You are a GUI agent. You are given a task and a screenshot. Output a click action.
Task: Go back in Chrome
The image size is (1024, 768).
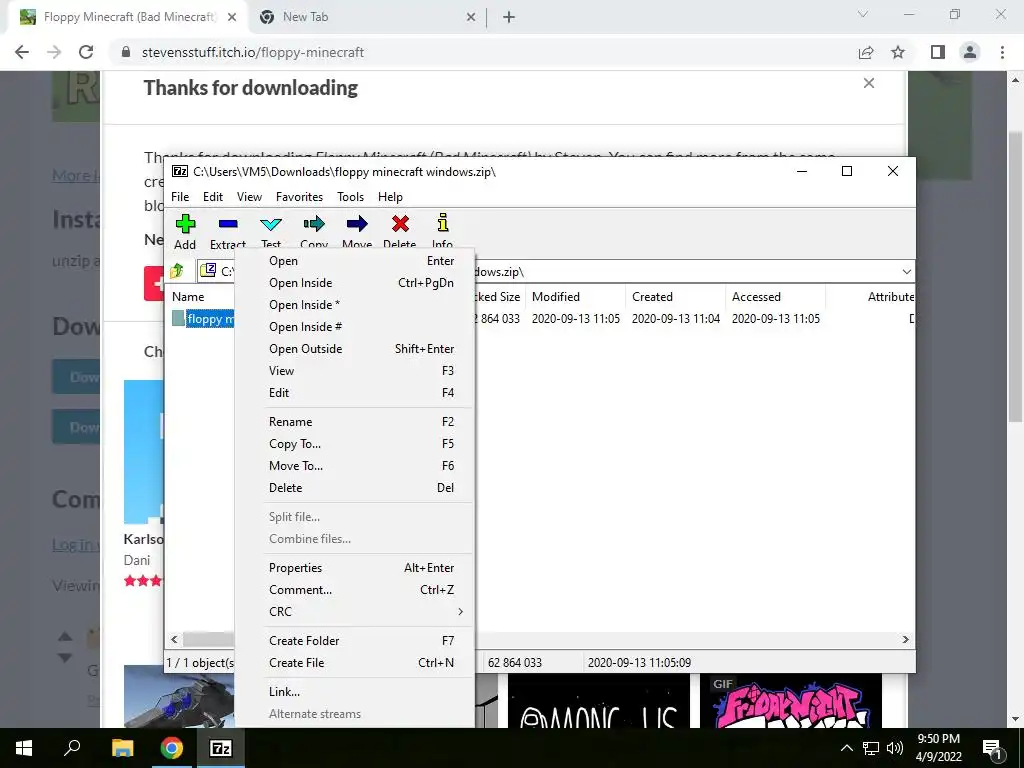point(22,52)
